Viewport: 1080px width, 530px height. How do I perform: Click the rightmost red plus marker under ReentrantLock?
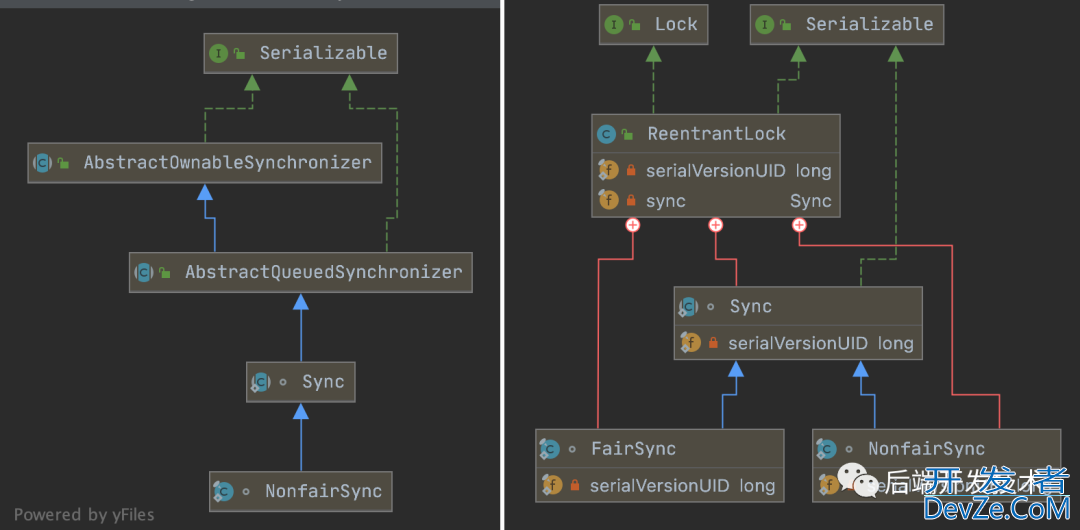[799, 225]
